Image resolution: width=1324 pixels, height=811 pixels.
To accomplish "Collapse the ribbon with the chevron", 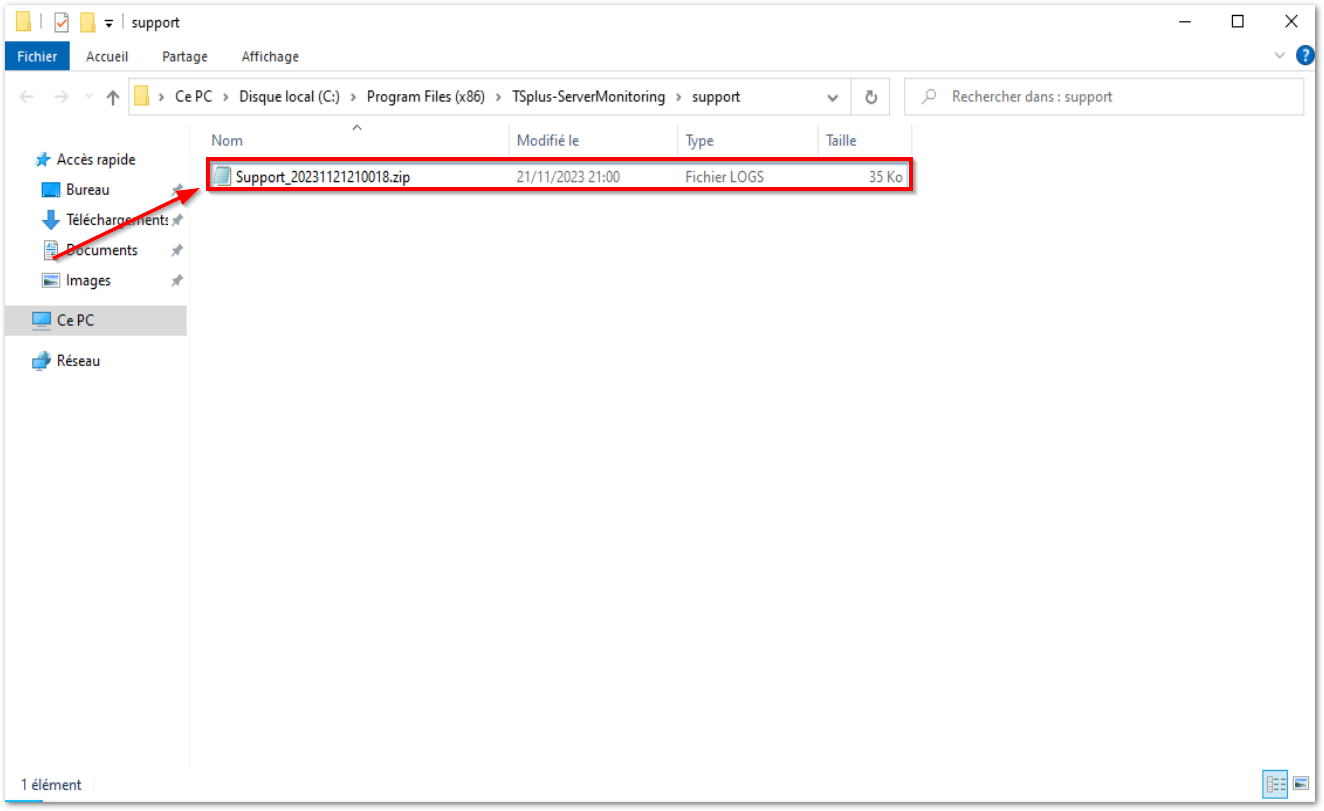I will [1281, 56].
